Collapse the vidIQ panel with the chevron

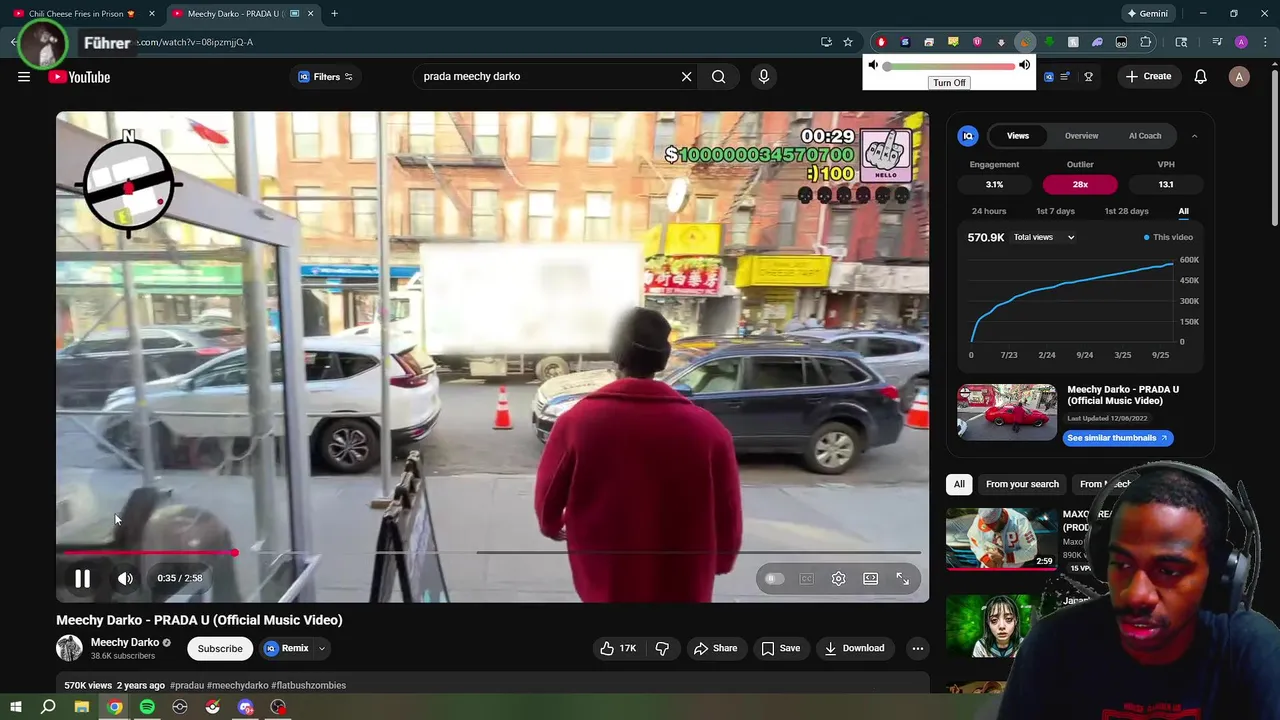[1194, 136]
